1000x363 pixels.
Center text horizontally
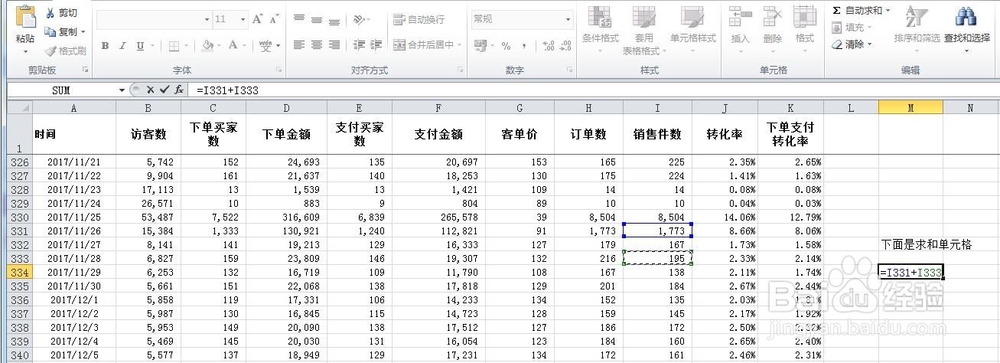316,45
